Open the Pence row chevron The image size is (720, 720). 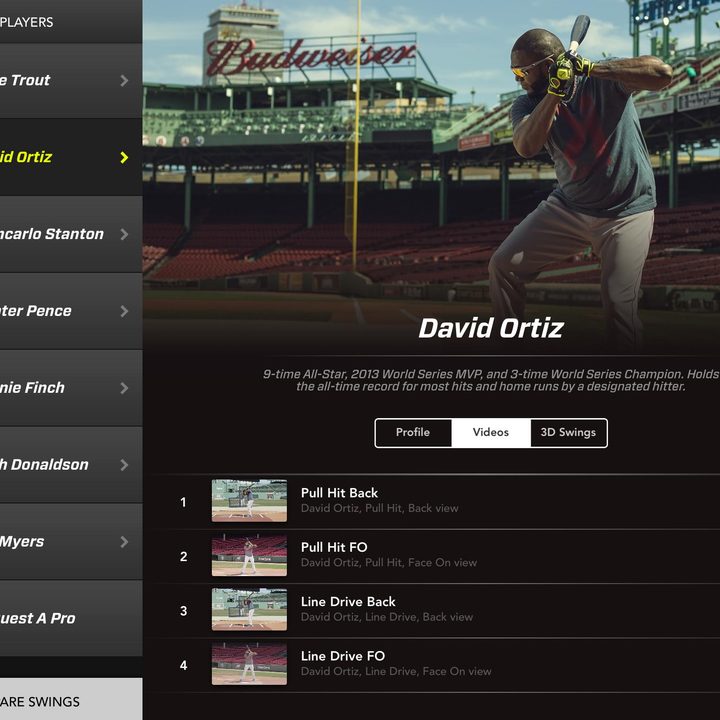[124, 311]
